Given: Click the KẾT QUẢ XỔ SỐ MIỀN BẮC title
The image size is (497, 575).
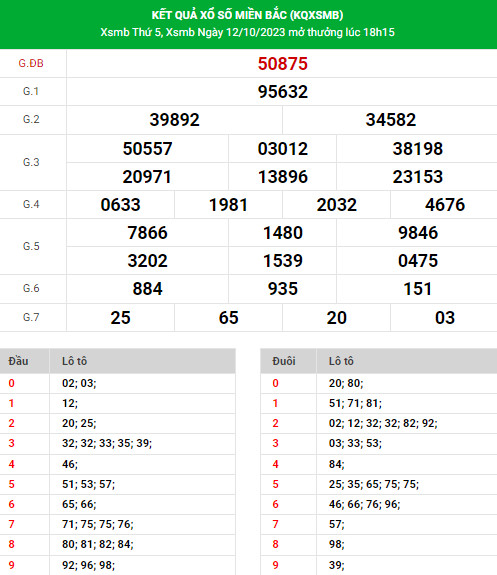Looking at the screenshot, I should (x=248, y=15).
